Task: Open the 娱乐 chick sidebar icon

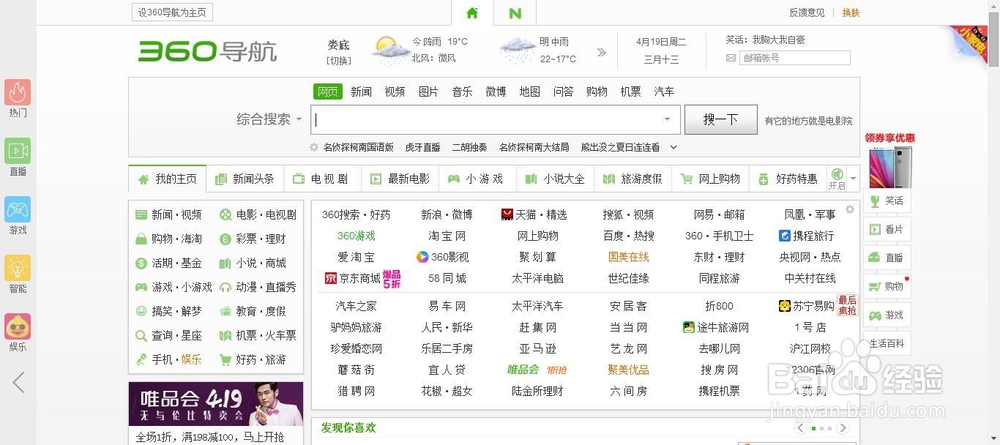Action: tap(18, 327)
